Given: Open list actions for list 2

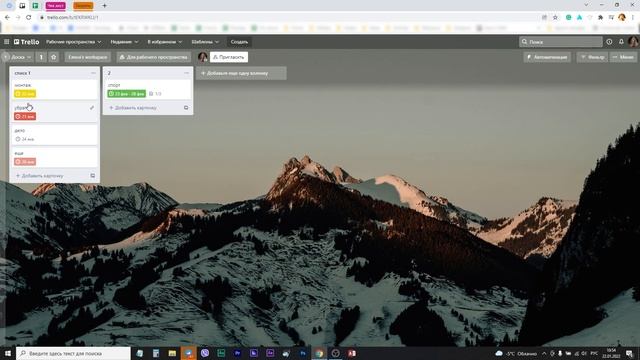Looking at the screenshot, I should coord(187,73).
